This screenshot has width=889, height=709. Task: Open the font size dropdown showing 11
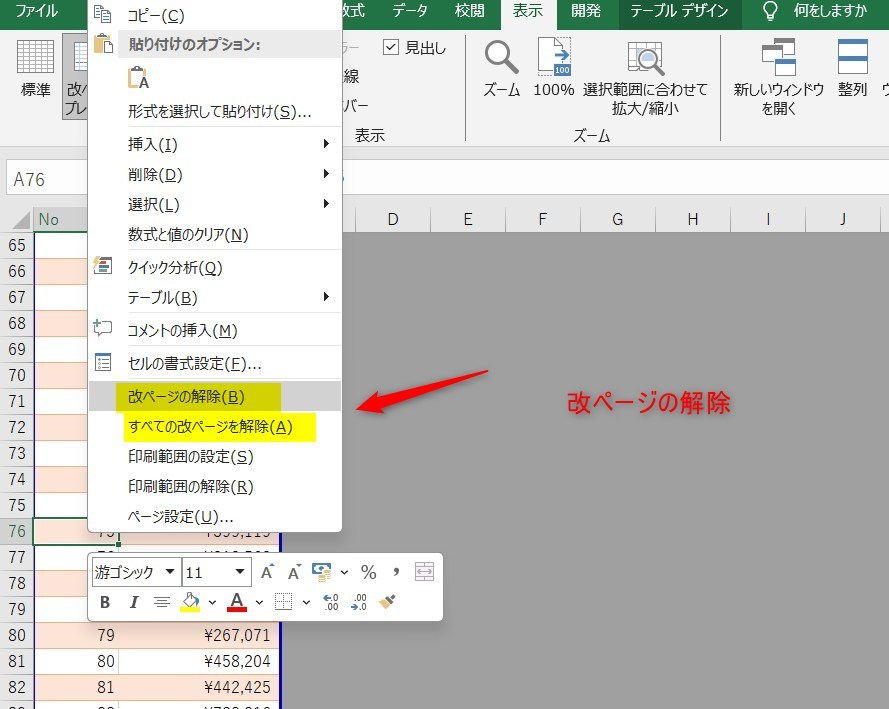[240, 572]
